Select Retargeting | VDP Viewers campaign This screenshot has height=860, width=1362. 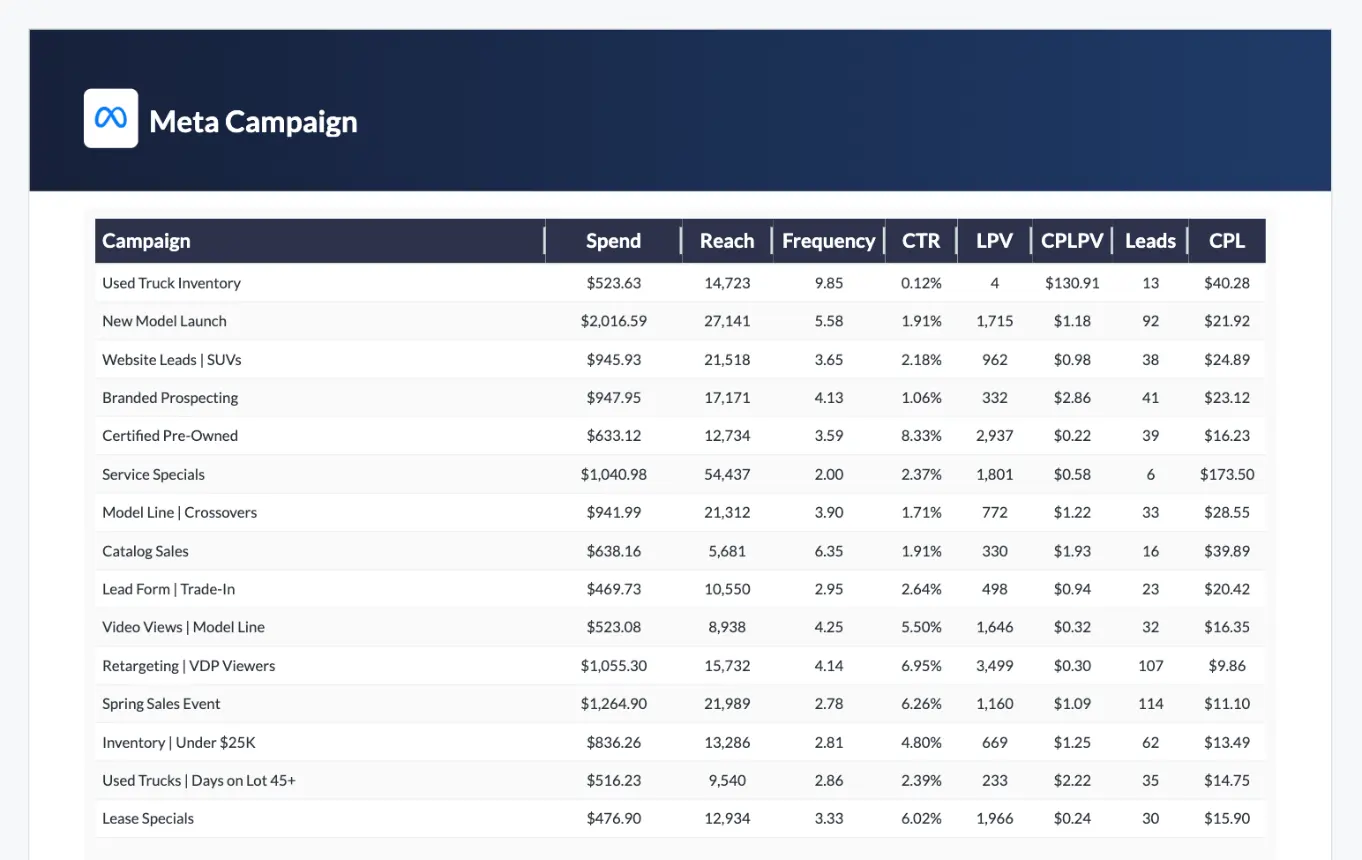click(x=188, y=666)
